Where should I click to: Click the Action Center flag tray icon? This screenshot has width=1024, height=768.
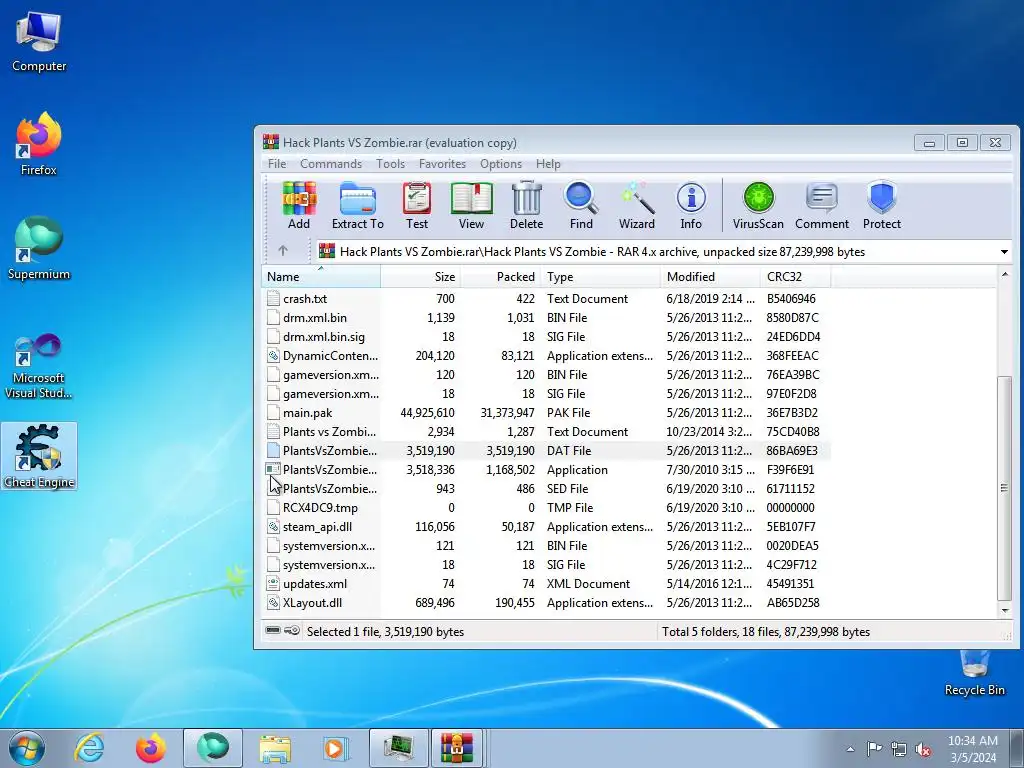[874, 749]
